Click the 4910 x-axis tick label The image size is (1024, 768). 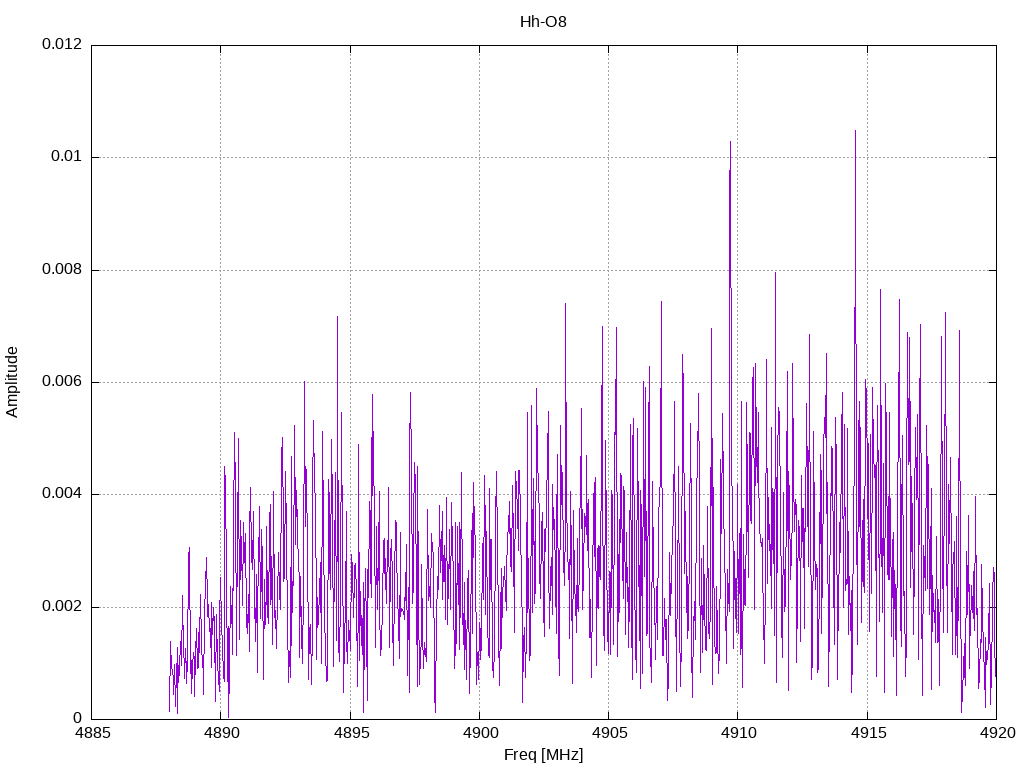pyautogui.click(x=739, y=733)
